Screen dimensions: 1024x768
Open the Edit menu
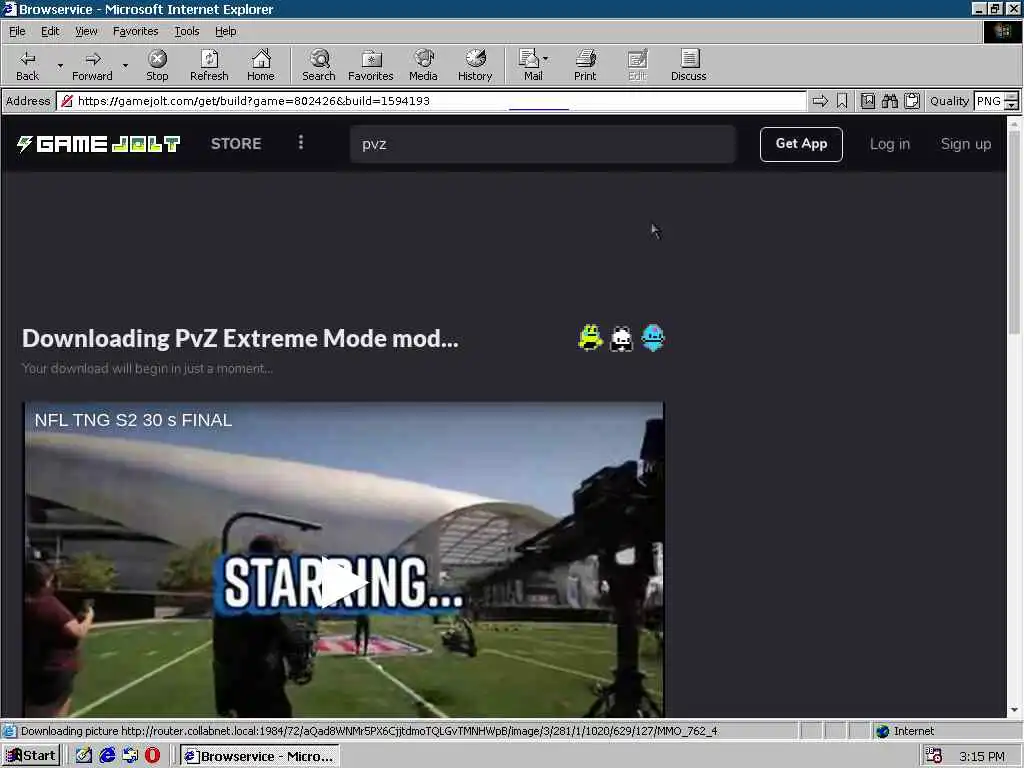coord(50,31)
